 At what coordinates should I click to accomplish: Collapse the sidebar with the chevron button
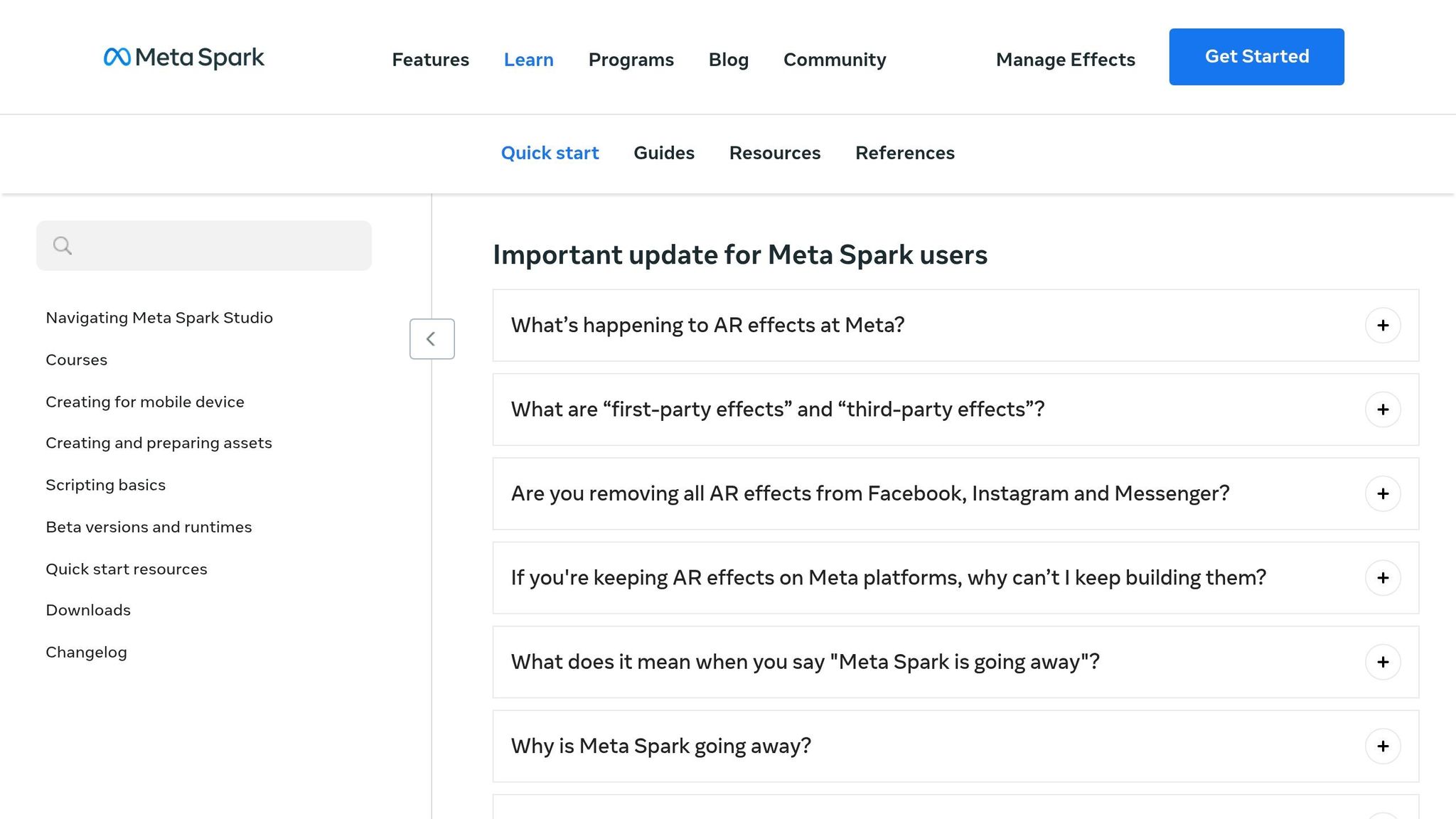pyautogui.click(x=432, y=339)
